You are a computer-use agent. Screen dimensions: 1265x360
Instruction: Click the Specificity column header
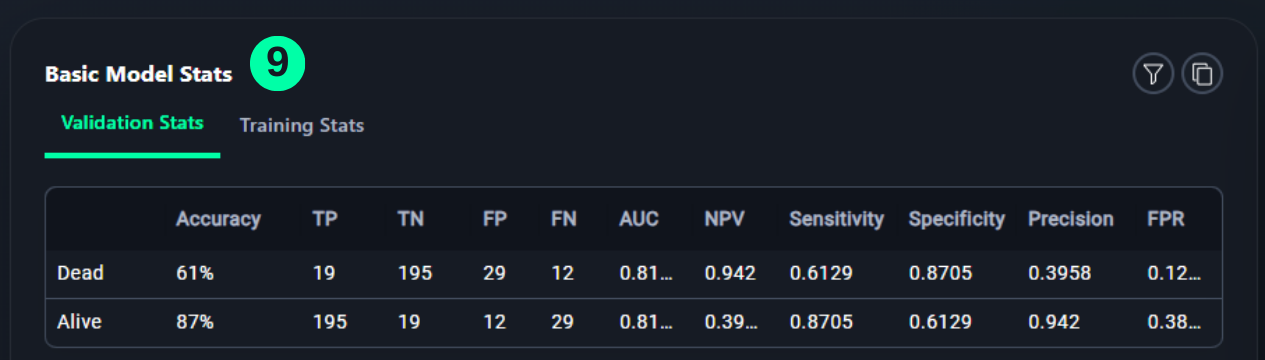coord(957,219)
